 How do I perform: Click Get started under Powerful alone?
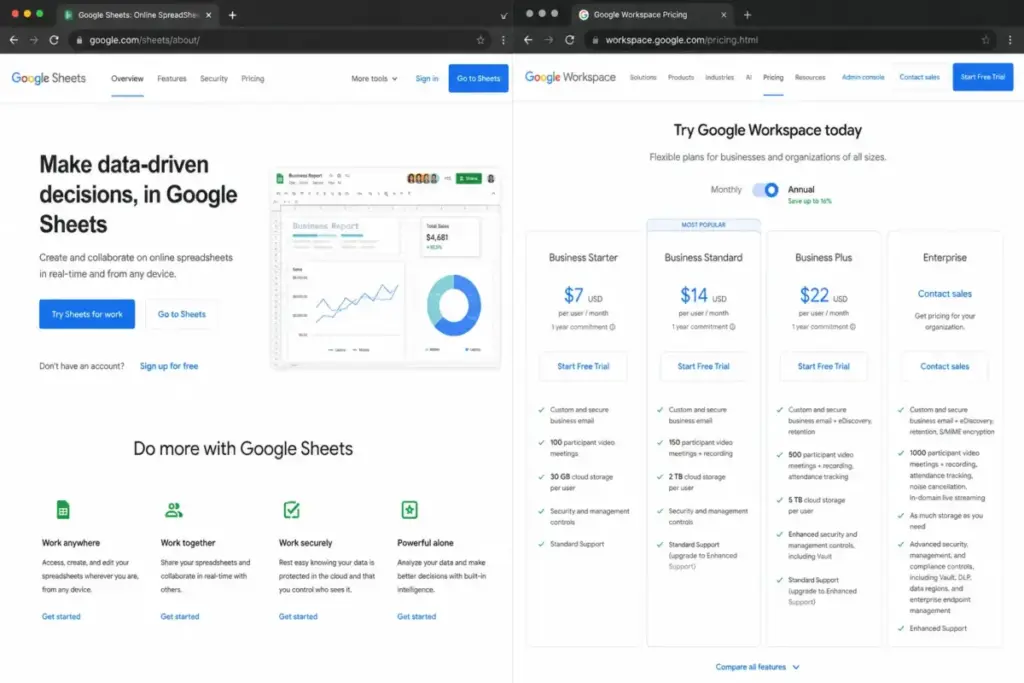coord(416,616)
